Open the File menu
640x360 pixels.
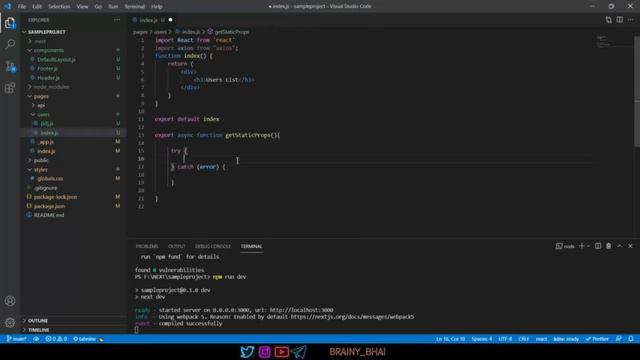pyautogui.click(x=22, y=7)
